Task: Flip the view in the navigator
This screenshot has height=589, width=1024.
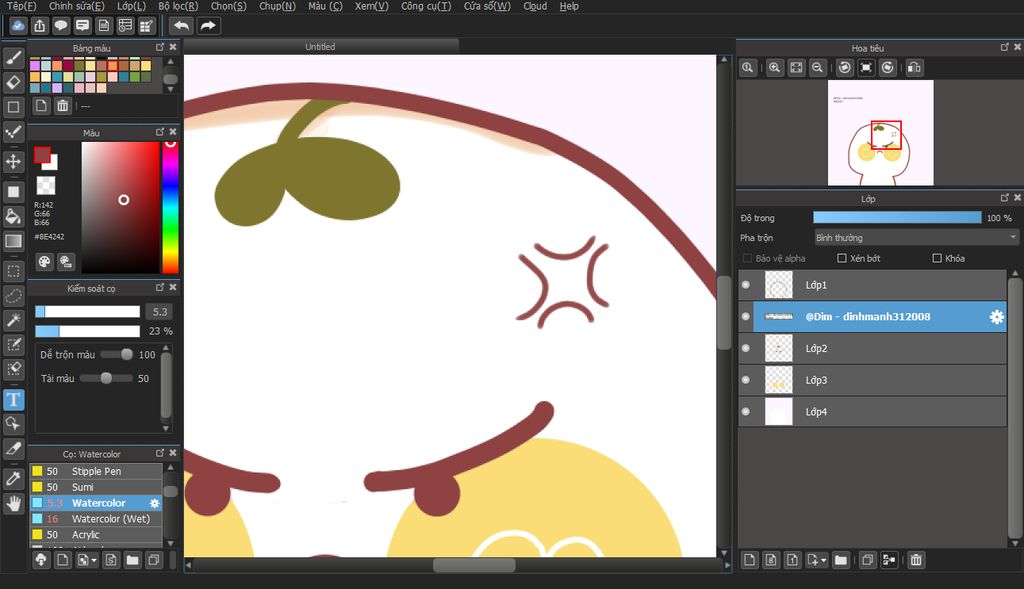Action: [x=914, y=68]
